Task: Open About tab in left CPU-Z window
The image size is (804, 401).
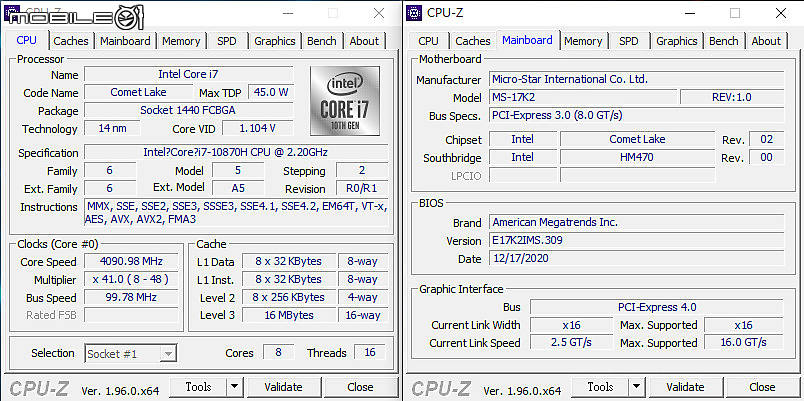Action: pyautogui.click(x=364, y=41)
